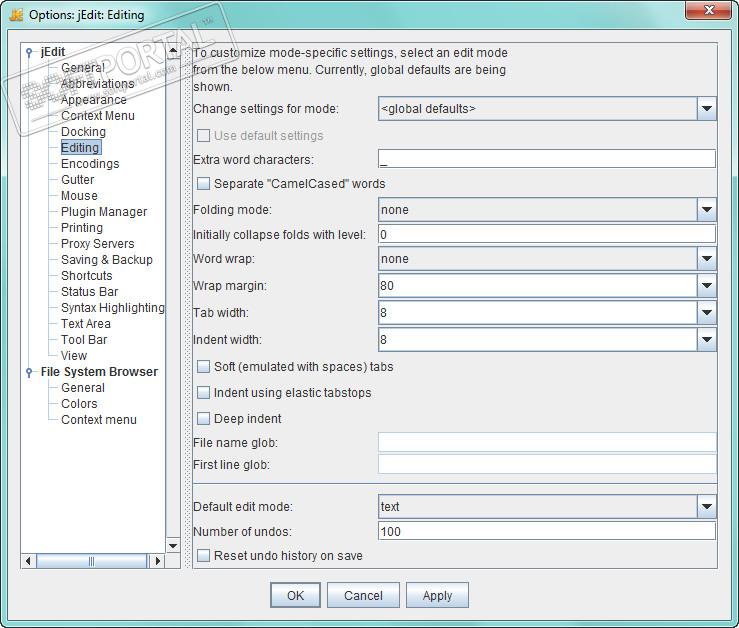Click the Indent width value field

pyautogui.click(x=538, y=339)
